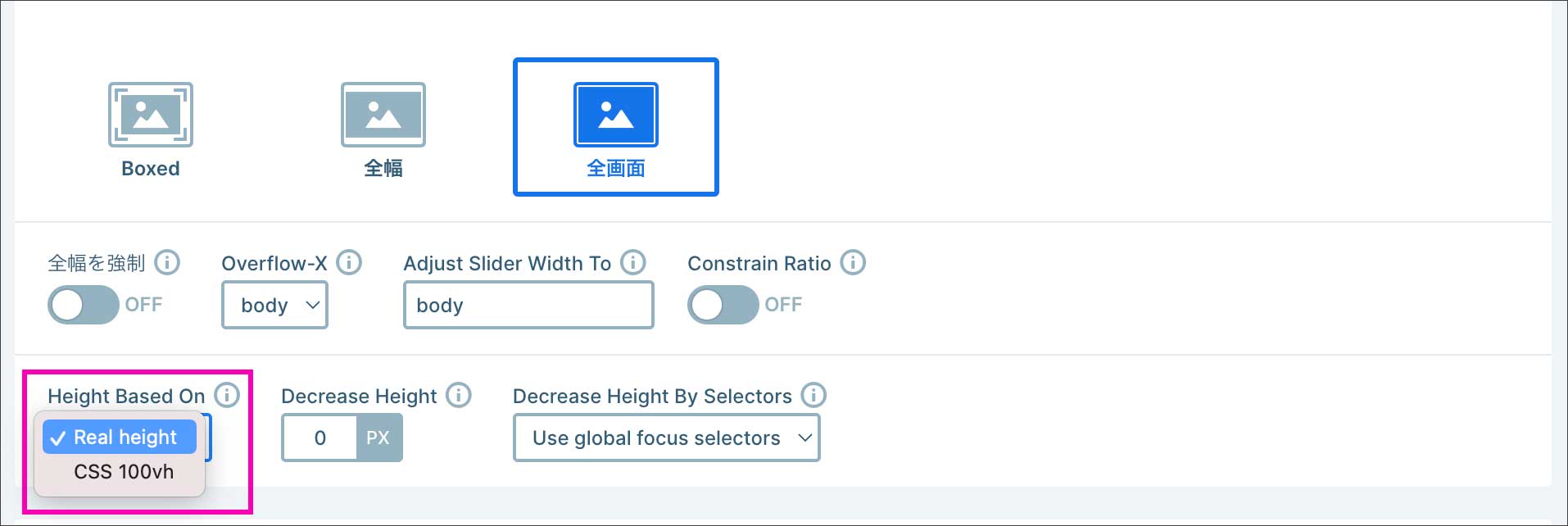Choose Real height option in the list
1568x526 pixels.
click(x=120, y=438)
